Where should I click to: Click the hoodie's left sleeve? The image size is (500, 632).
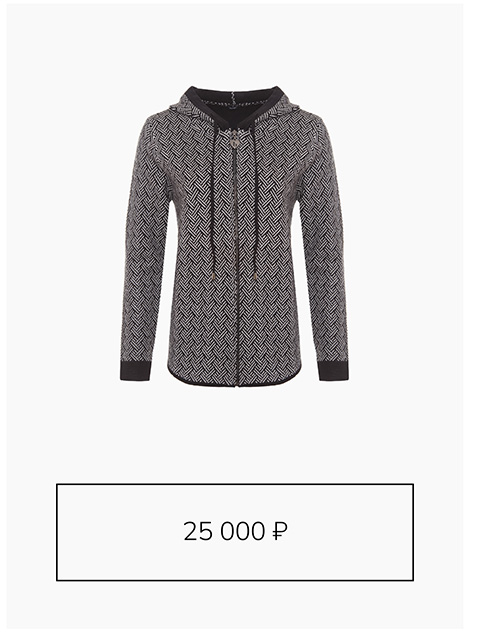click(143, 250)
